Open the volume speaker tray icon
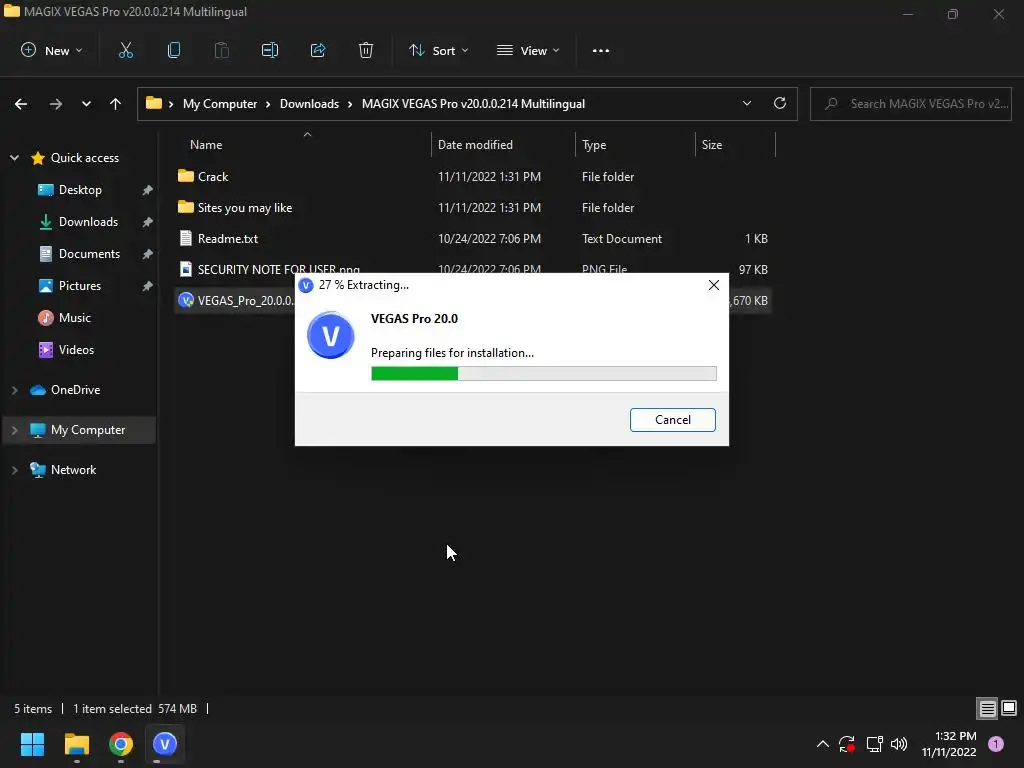 [899, 744]
